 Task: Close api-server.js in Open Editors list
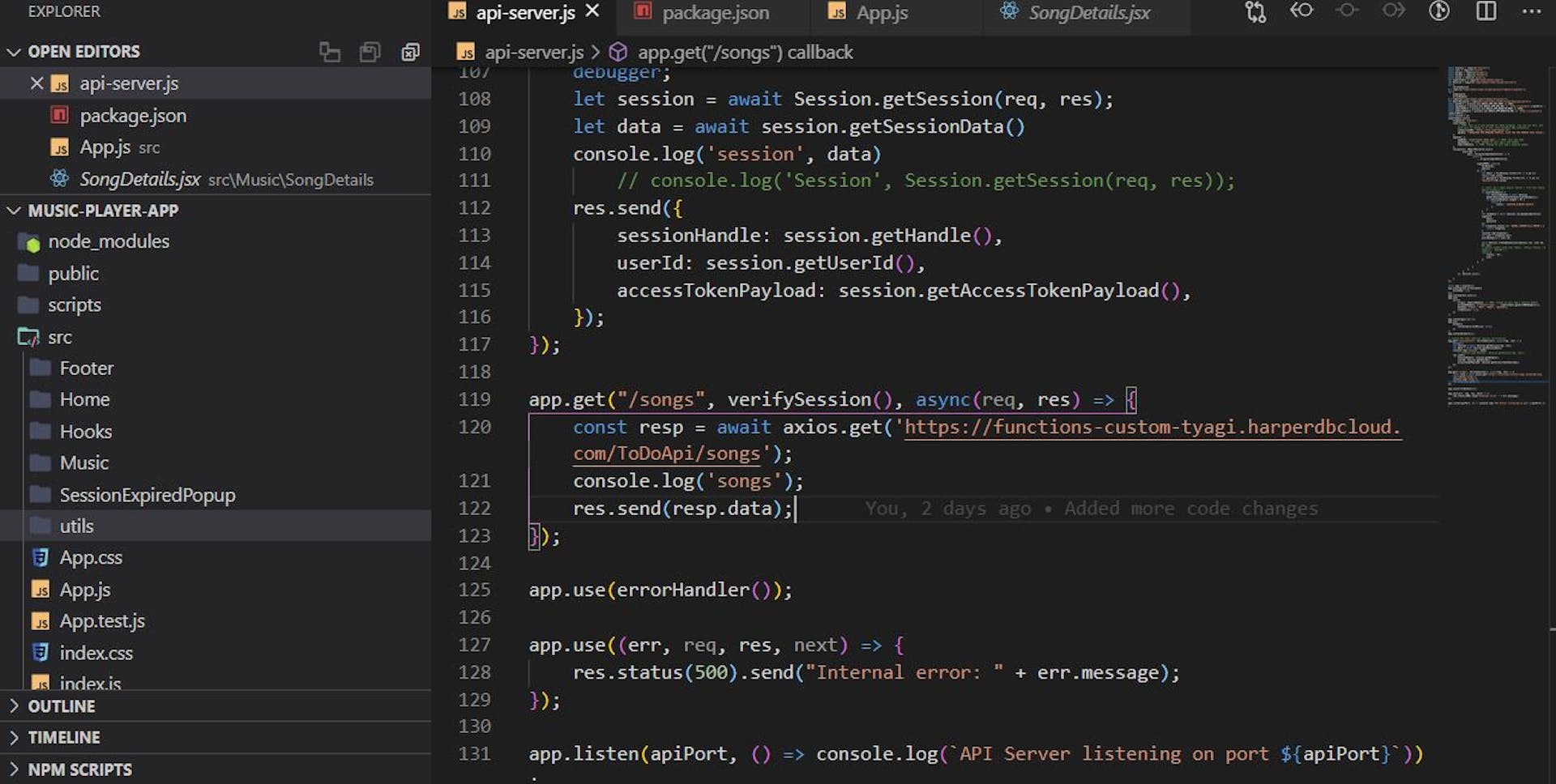coord(36,83)
